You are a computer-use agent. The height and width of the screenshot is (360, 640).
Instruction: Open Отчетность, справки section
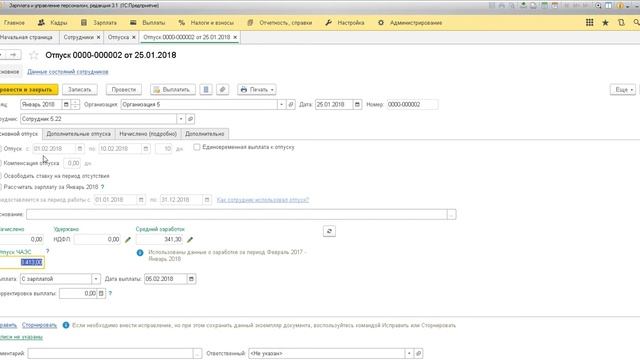280,23
